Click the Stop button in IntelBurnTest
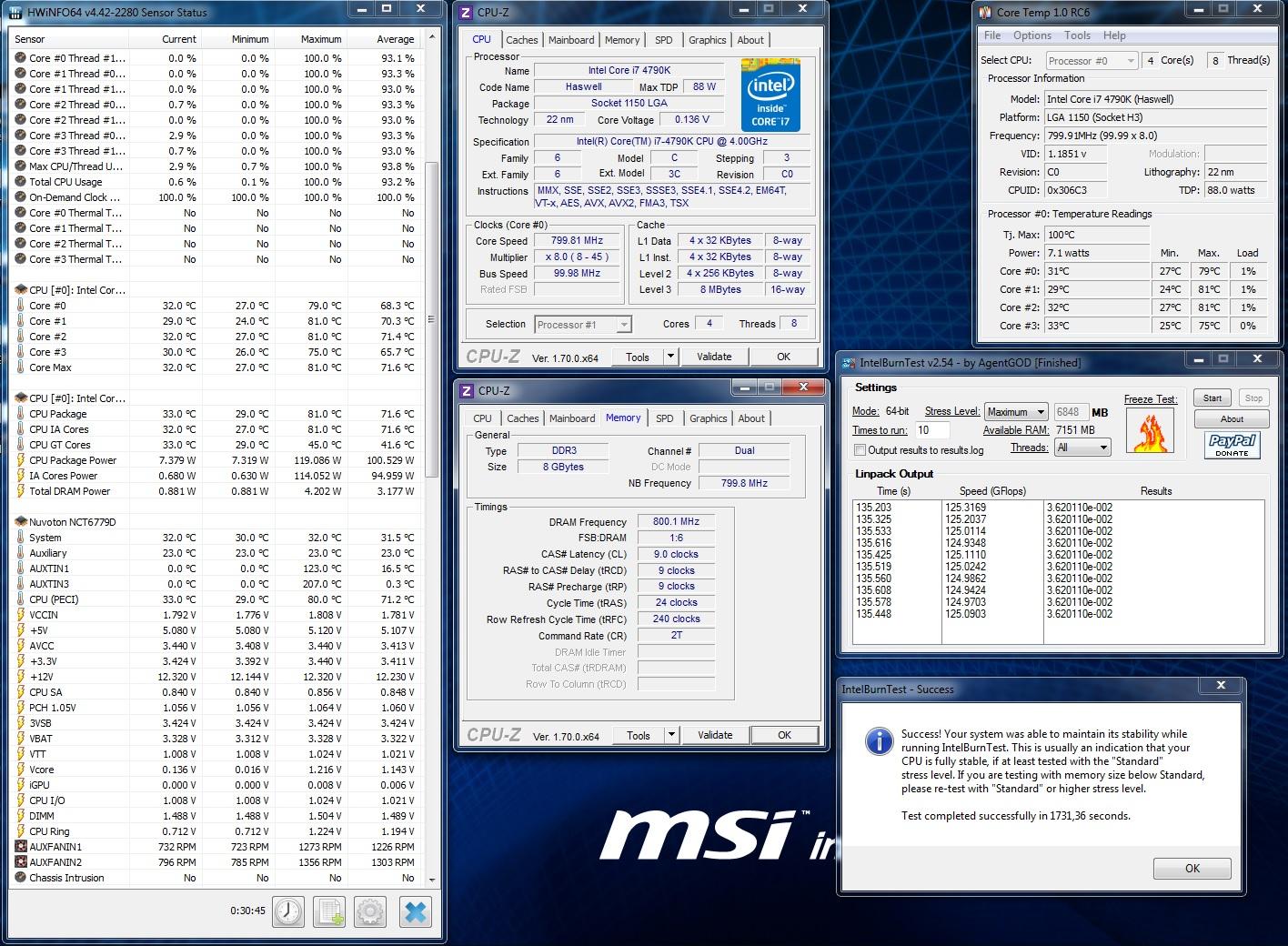Image resolution: width=1288 pixels, height=946 pixels. 1253,398
